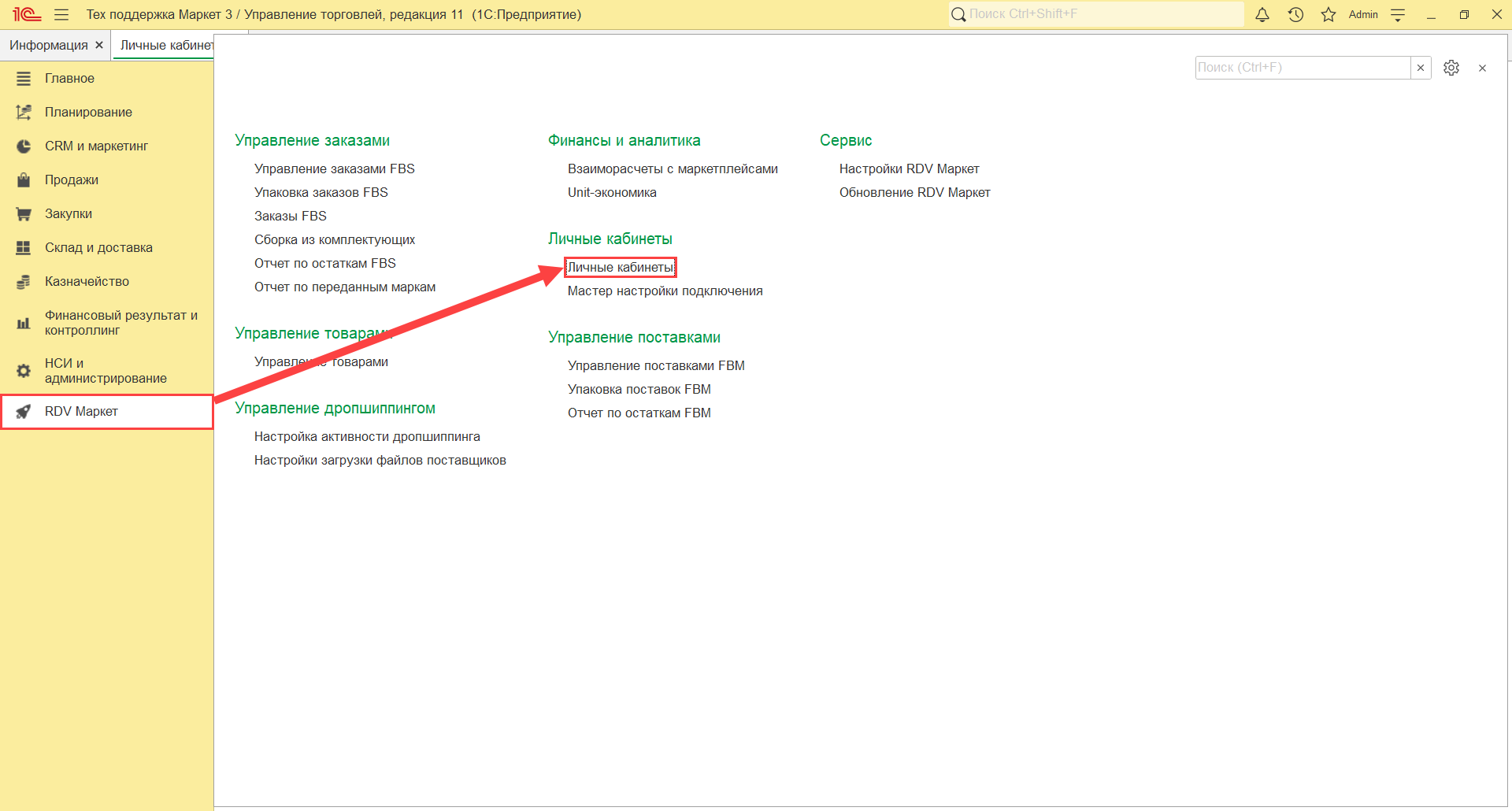Image resolution: width=1512 pixels, height=811 pixels.
Task: Click the 1C logo icon
Action: (26, 14)
